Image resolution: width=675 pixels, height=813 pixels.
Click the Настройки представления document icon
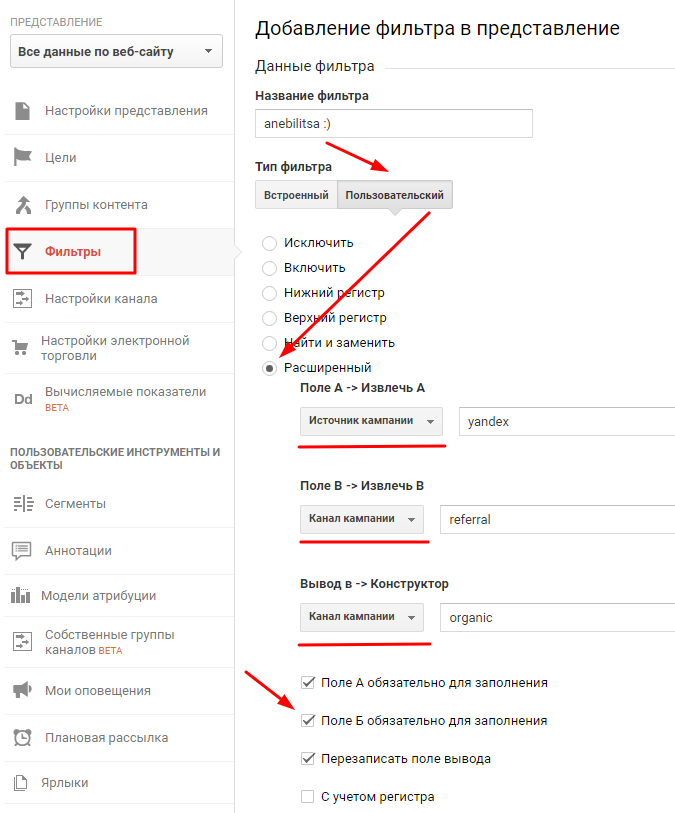click(22, 110)
